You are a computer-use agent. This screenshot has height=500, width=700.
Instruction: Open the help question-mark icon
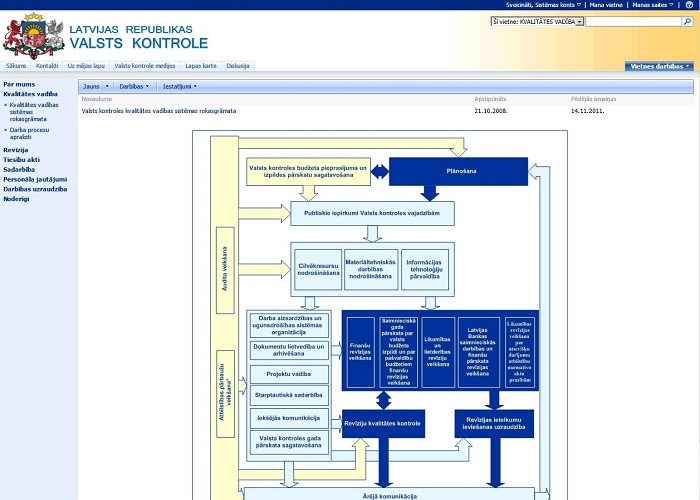(689, 5)
